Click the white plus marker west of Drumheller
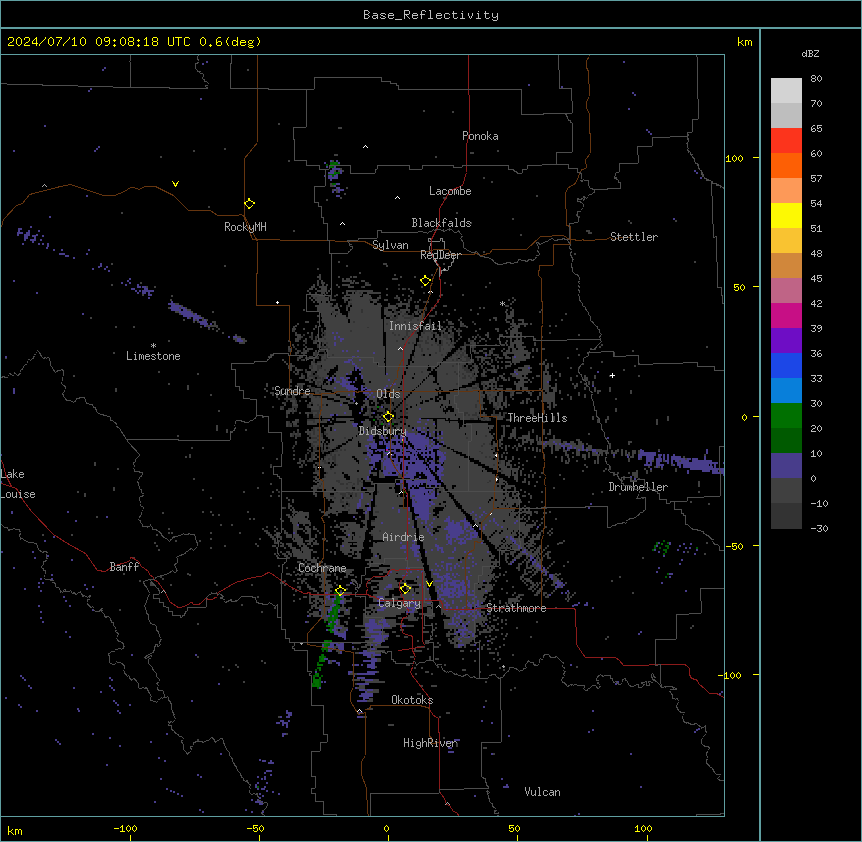This screenshot has height=842, width=862. (612, 375)
